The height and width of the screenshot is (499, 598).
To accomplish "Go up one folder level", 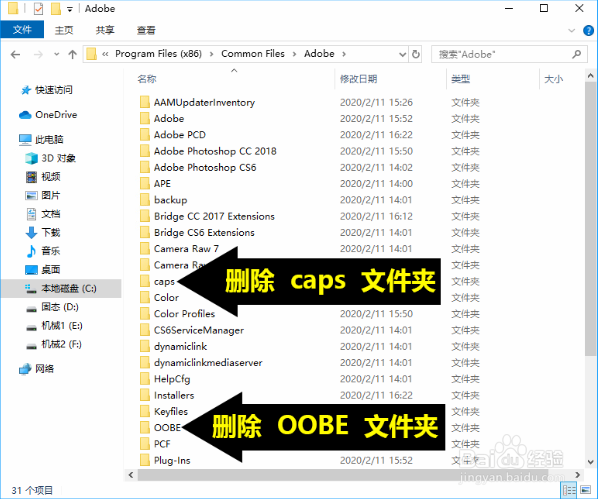I will click(72, 55).
